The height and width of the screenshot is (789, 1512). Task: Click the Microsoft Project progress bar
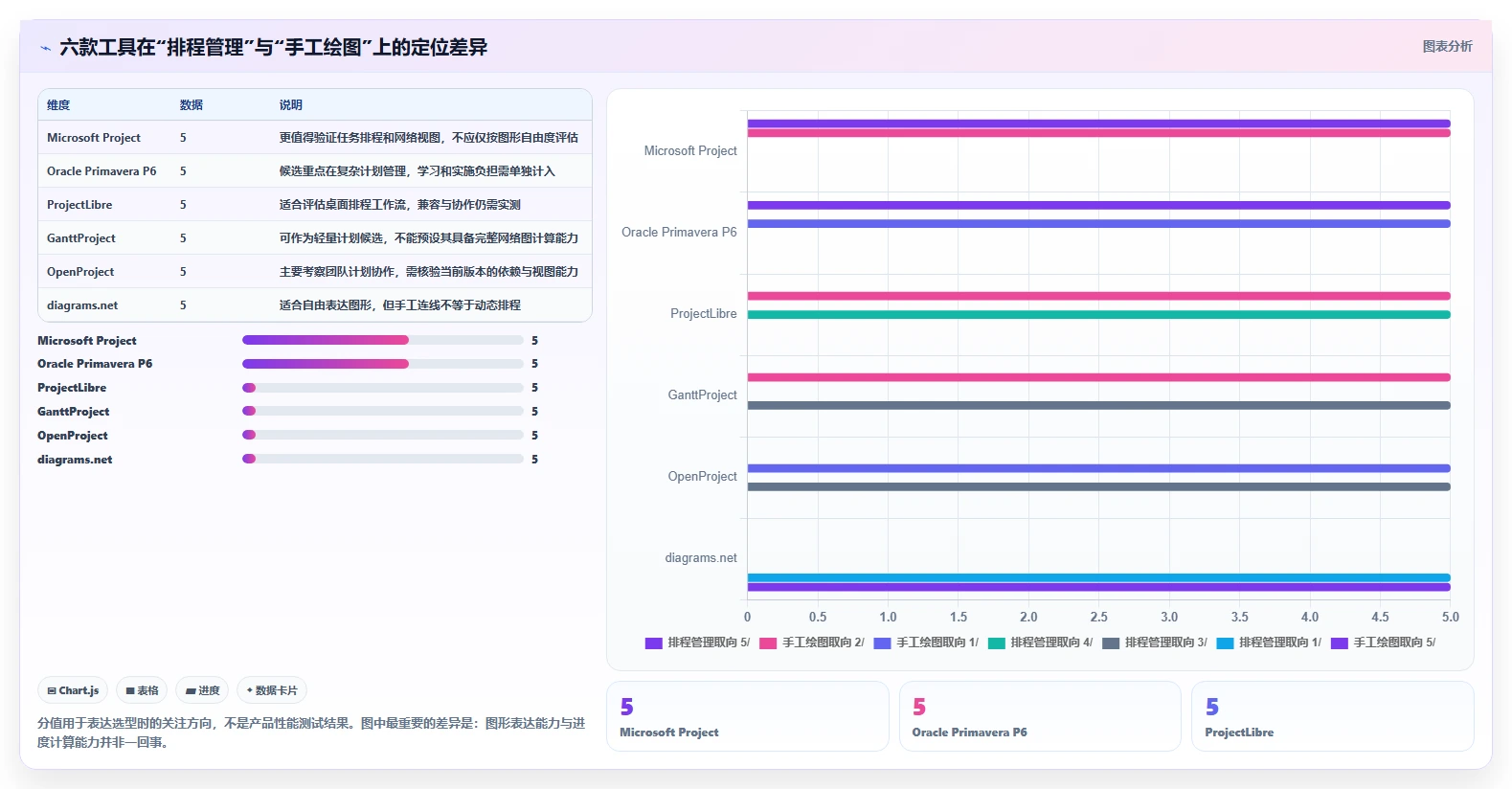[383, 340]
